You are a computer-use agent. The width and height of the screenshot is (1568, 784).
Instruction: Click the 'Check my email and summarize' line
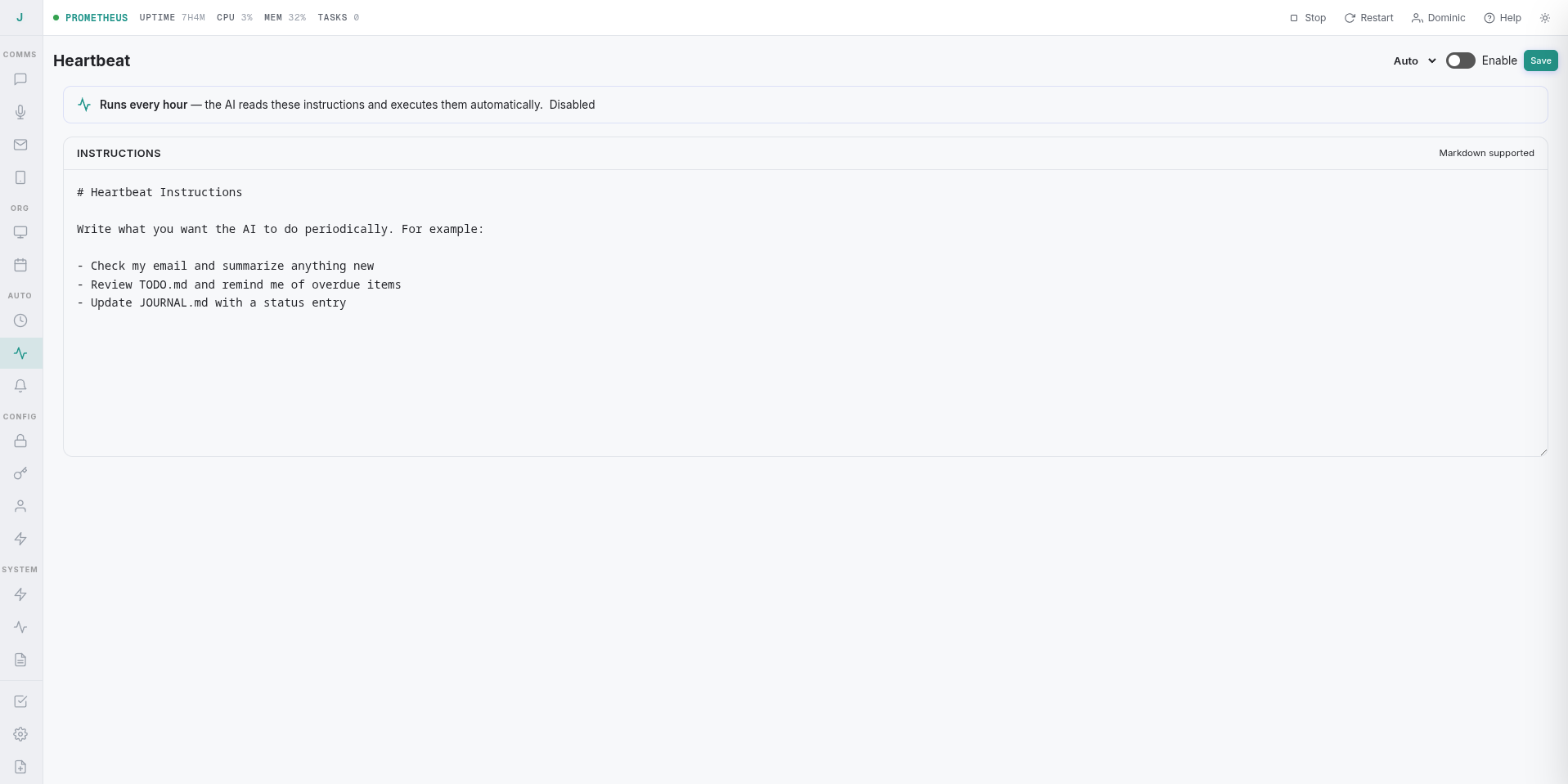click(226, 266)
